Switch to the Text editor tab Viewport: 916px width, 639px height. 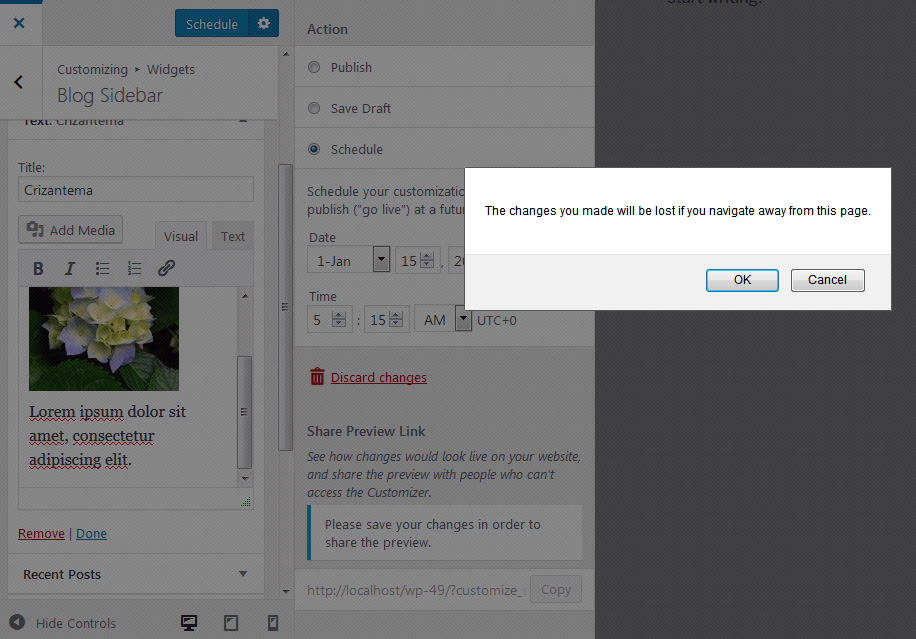point(233,236)
